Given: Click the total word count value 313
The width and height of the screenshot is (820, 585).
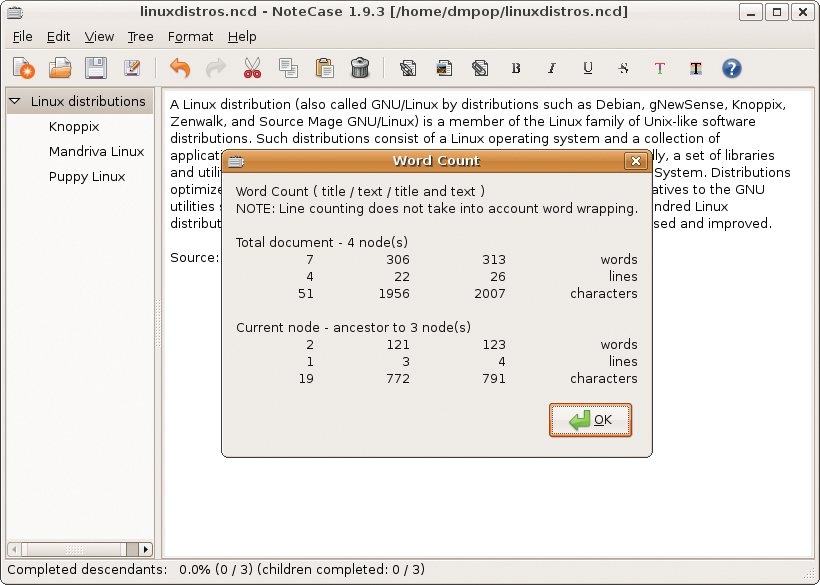Looking at the screenshot, I should [494, 259].
